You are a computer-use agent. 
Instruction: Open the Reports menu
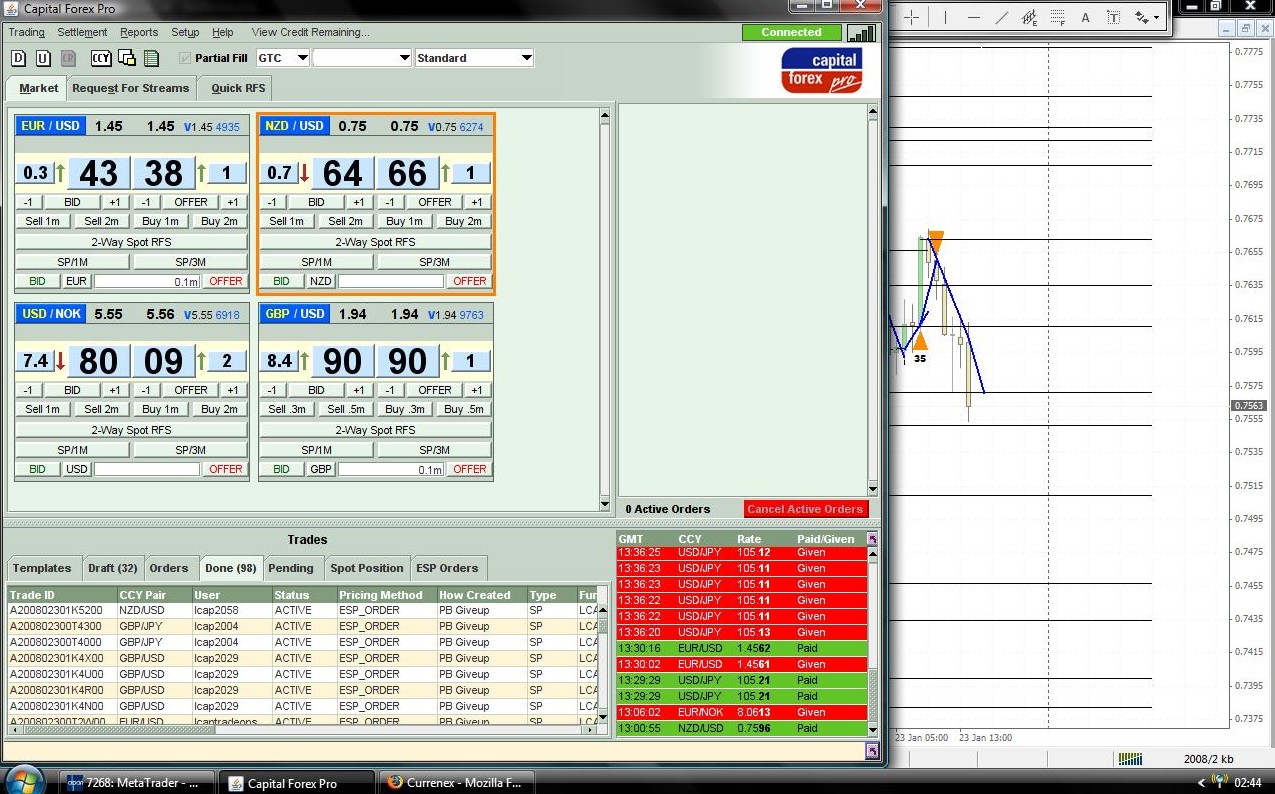point(139,32)
